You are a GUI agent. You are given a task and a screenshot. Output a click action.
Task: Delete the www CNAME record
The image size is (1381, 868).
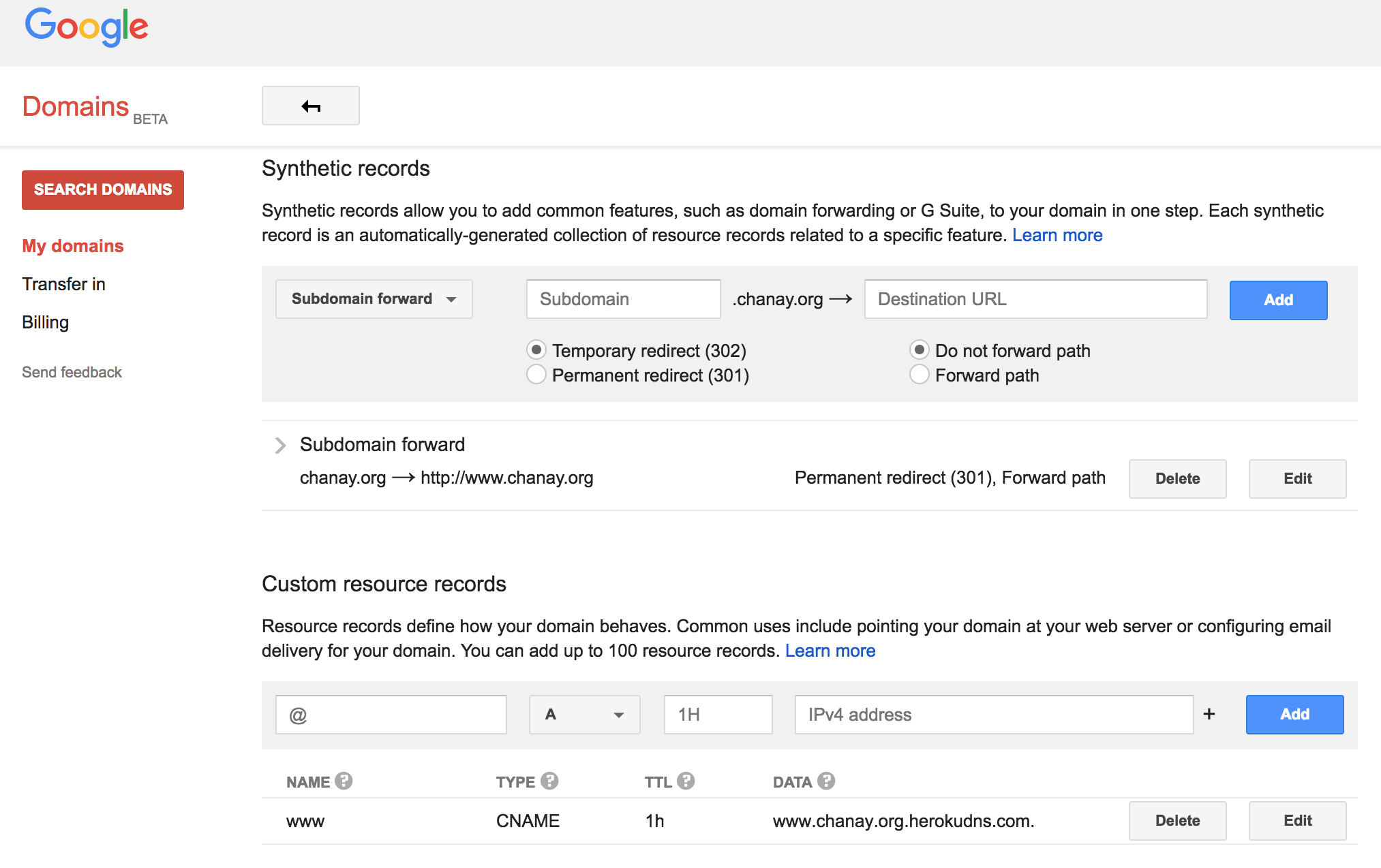coord(1177,821)
